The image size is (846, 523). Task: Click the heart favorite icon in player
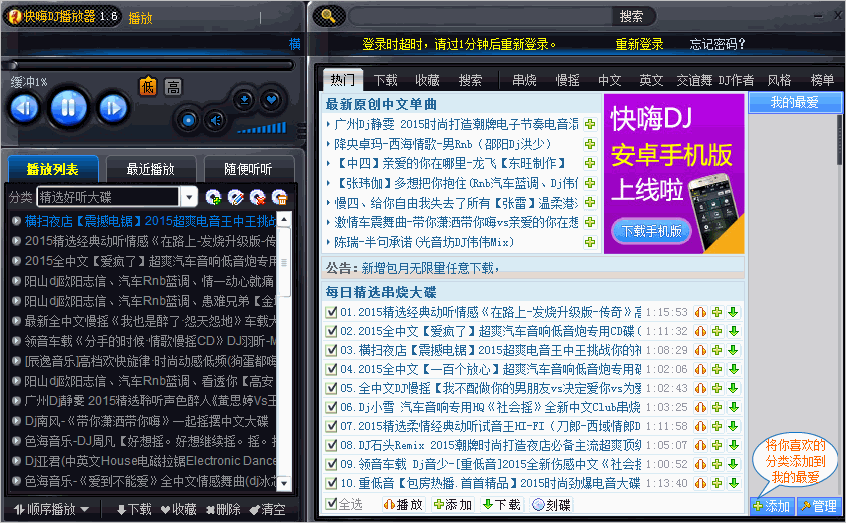pos(271,100)
